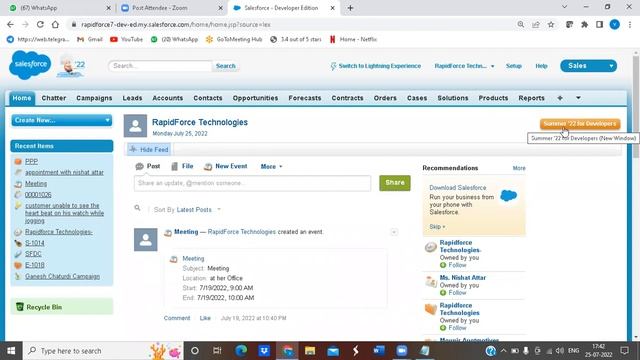Go to browser home icon
The height and width of the screenshot is (360, 640).
point(55,24)
